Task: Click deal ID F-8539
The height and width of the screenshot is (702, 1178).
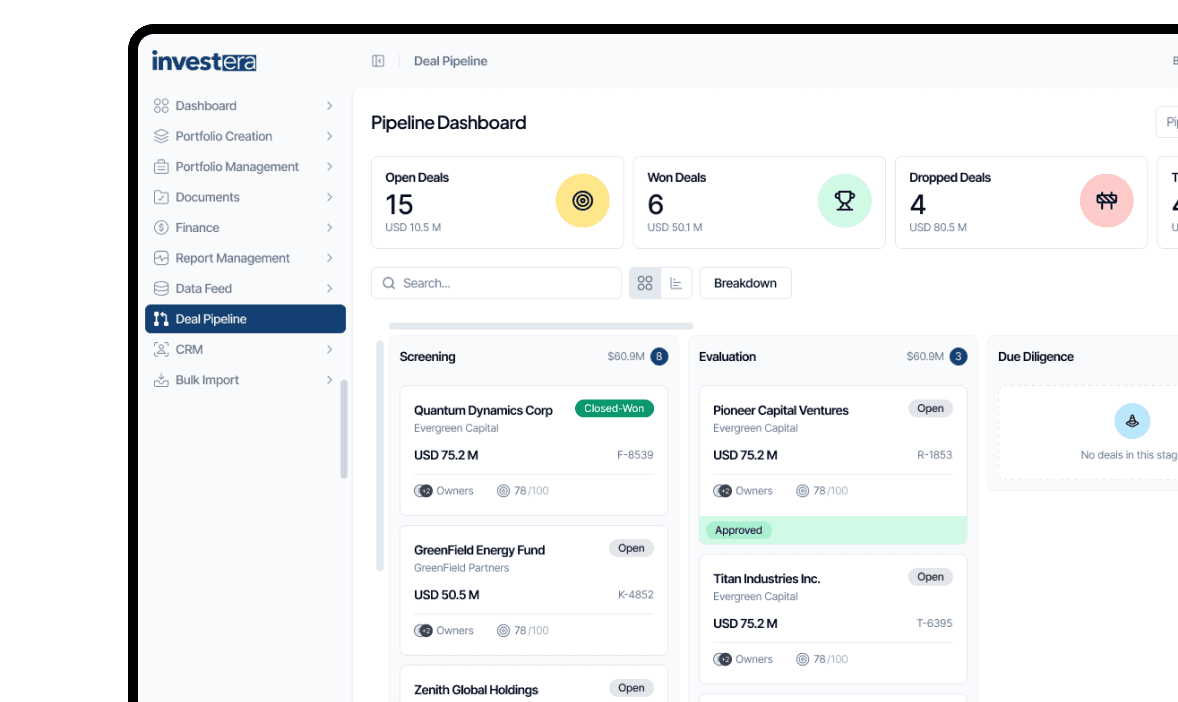Action: (x=635, y=455)
